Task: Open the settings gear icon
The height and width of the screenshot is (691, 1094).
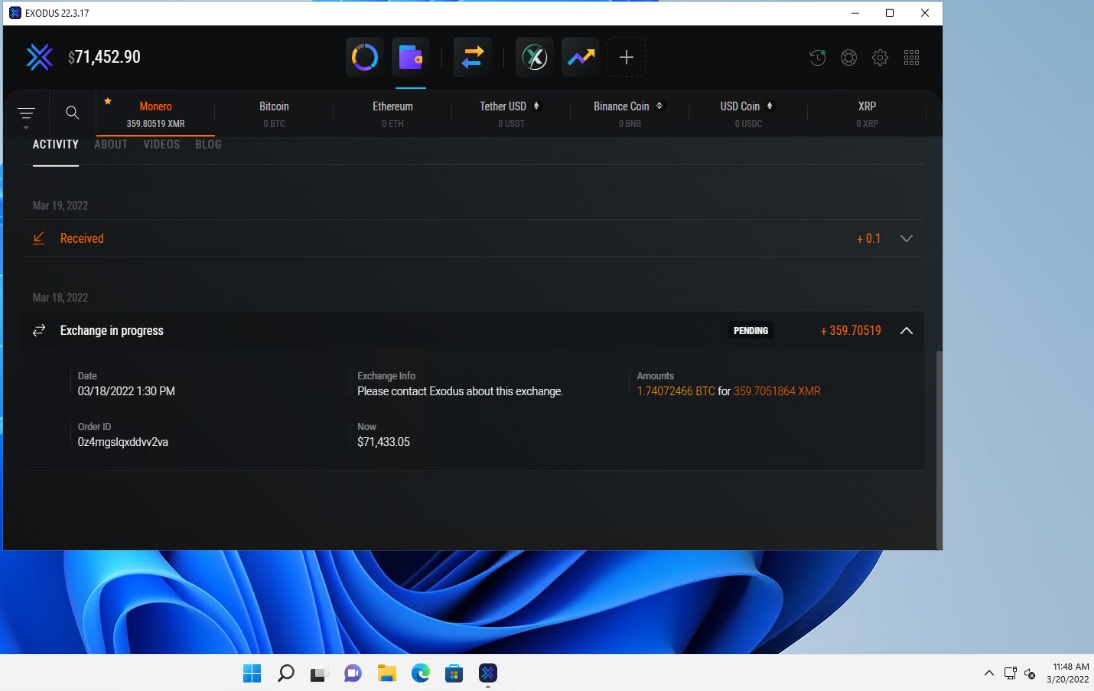Action: (x=880, y=57)
